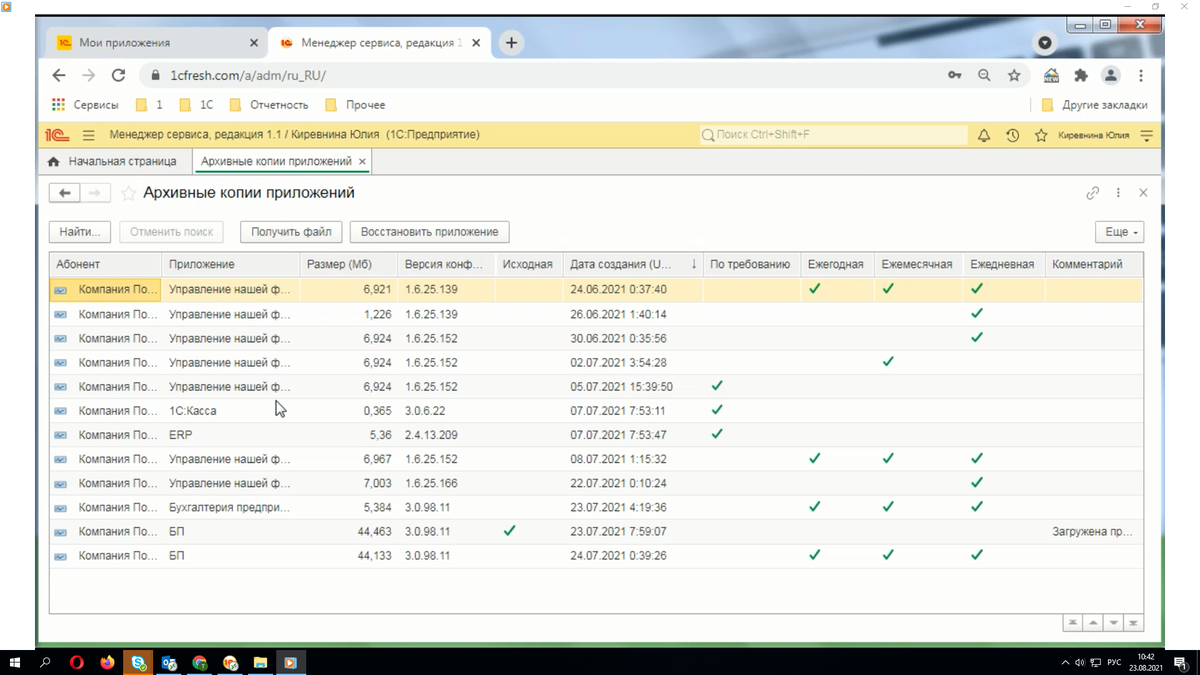Move one row down in the list

[x=1113, y=622]
